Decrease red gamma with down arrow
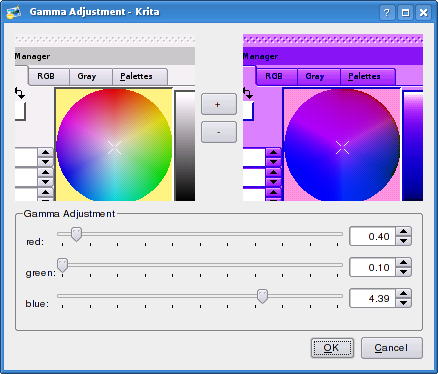 [x=404, y=241]
